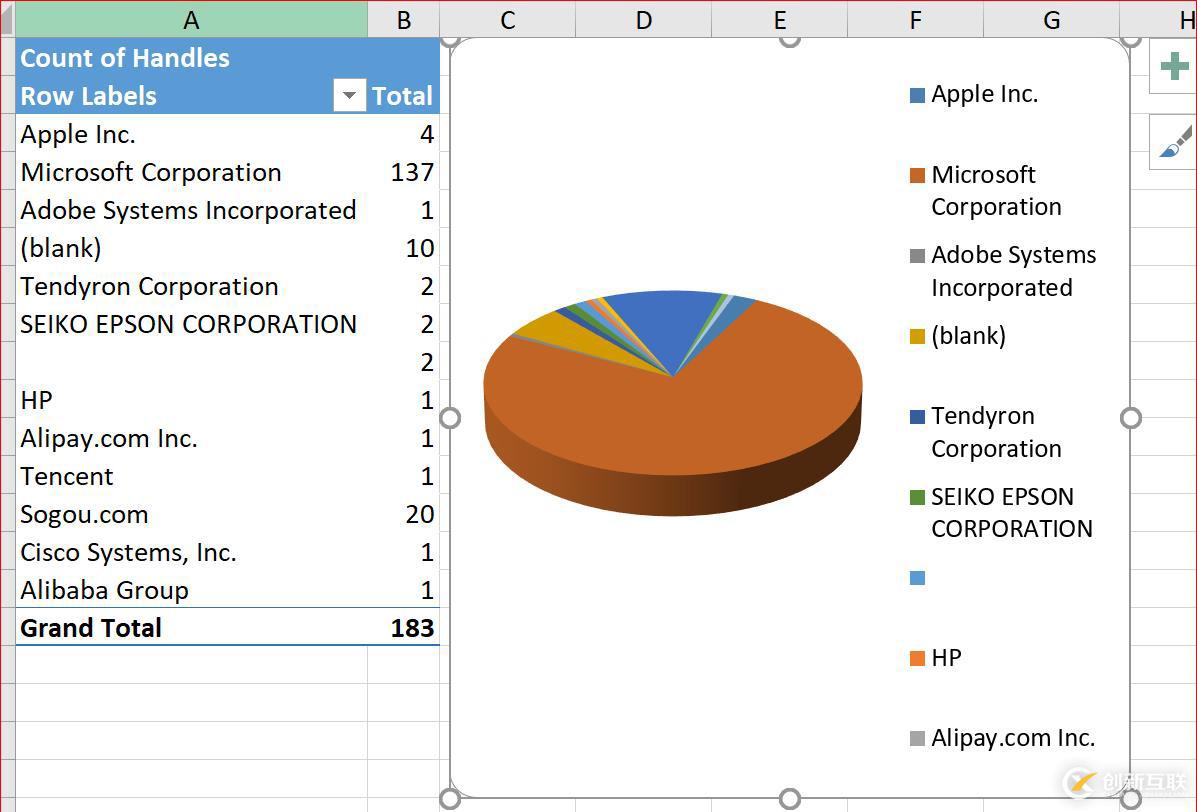Select the 'Sogou.com' row label cell
This screenshot has width=1197, height=812.
point(191,514)
